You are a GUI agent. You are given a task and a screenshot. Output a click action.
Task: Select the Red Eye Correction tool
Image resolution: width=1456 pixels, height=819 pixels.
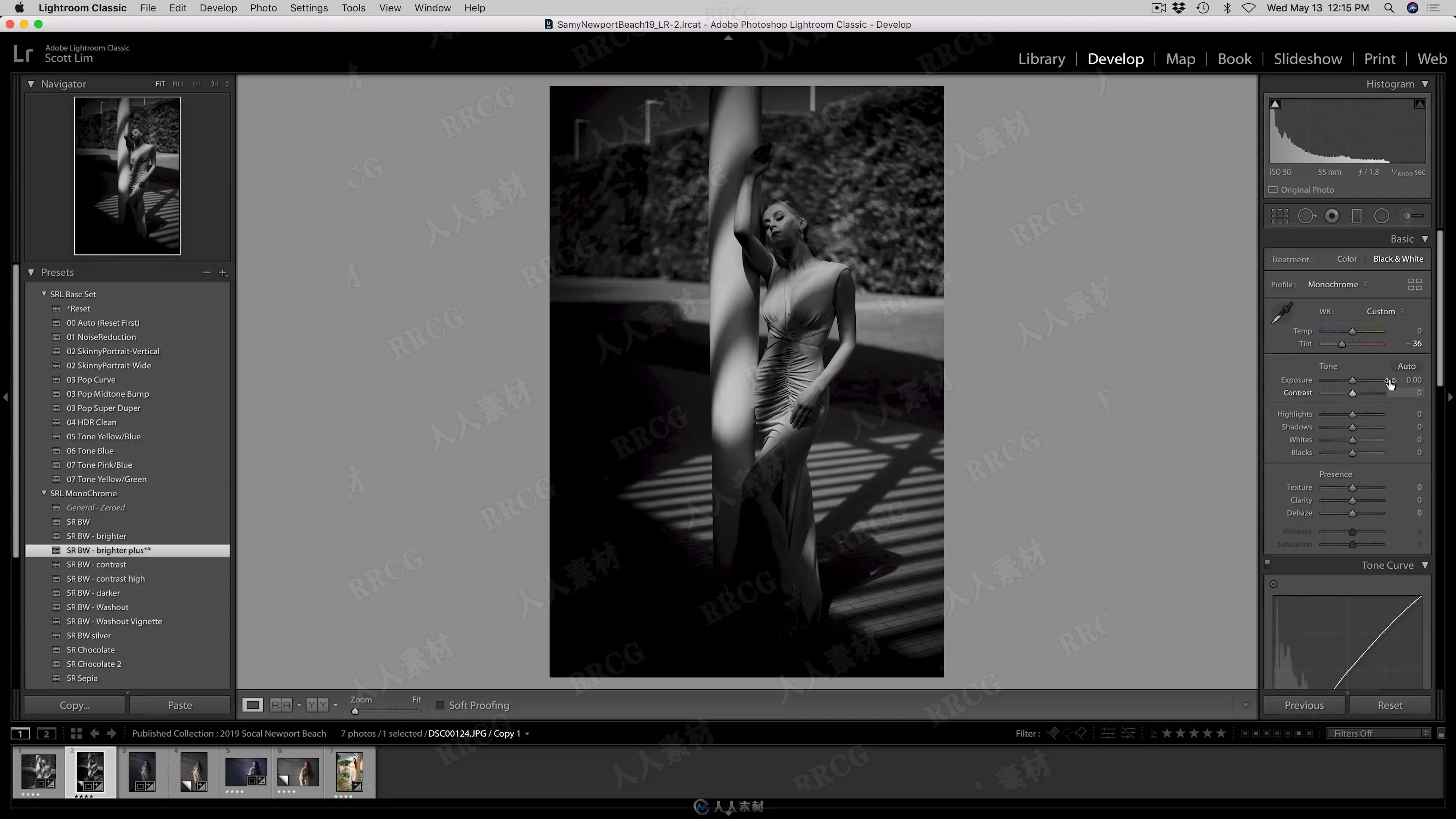[1332, 216]
